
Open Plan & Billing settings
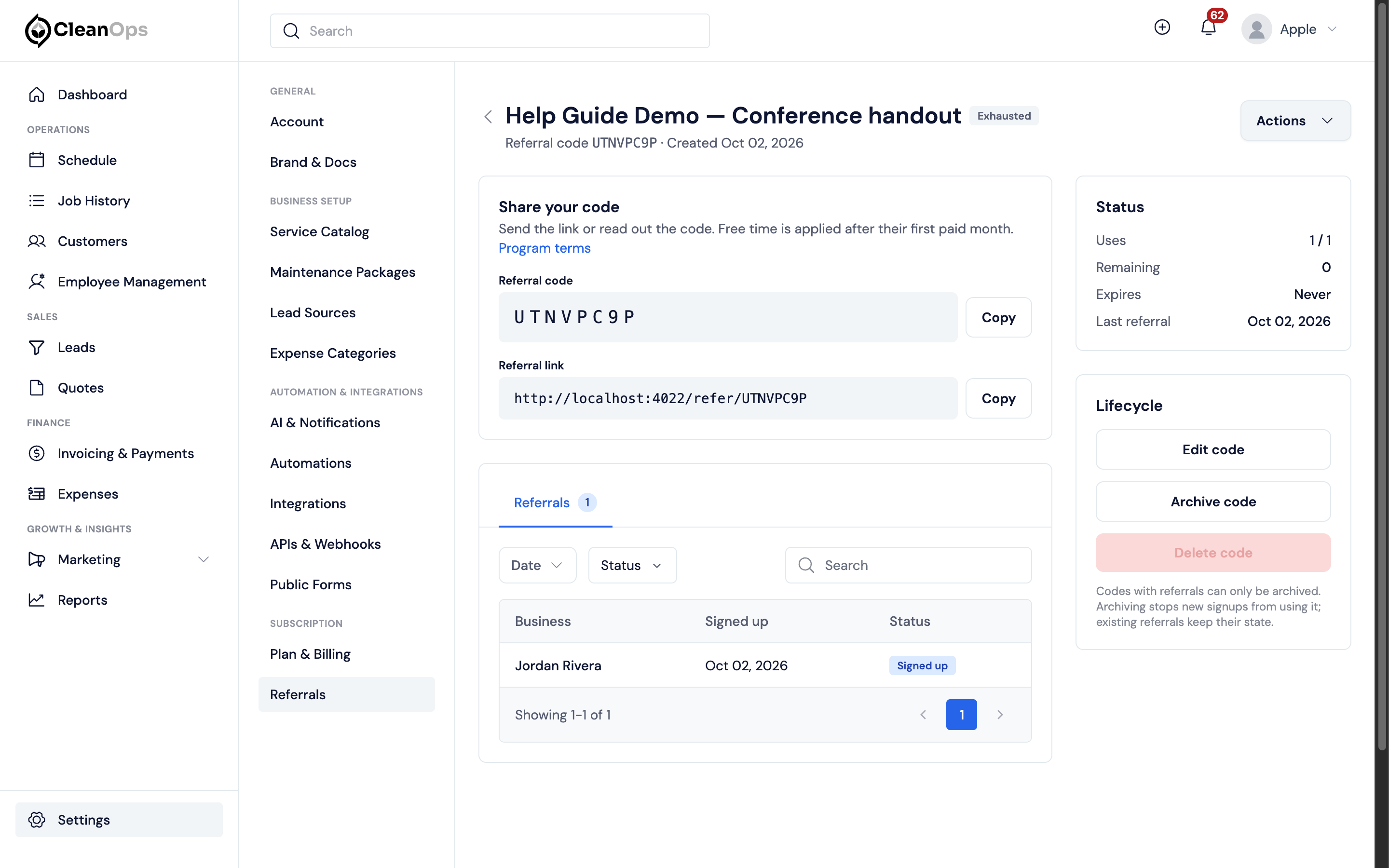(310, 654)
